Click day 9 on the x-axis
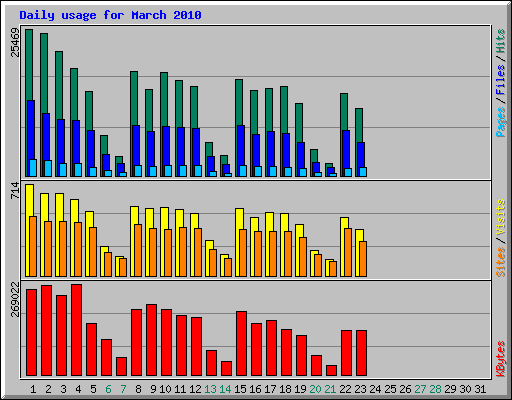512x400 pixels. coord(153,389)
